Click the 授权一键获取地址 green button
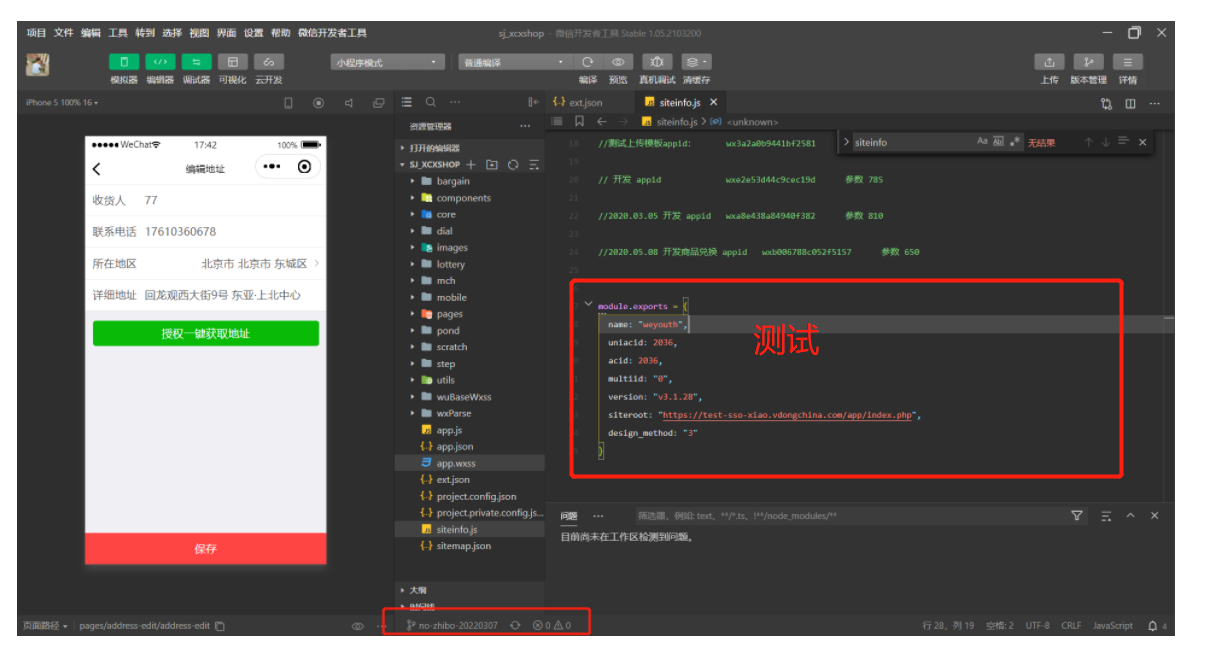1209x645 pixels. pos(206,333)
